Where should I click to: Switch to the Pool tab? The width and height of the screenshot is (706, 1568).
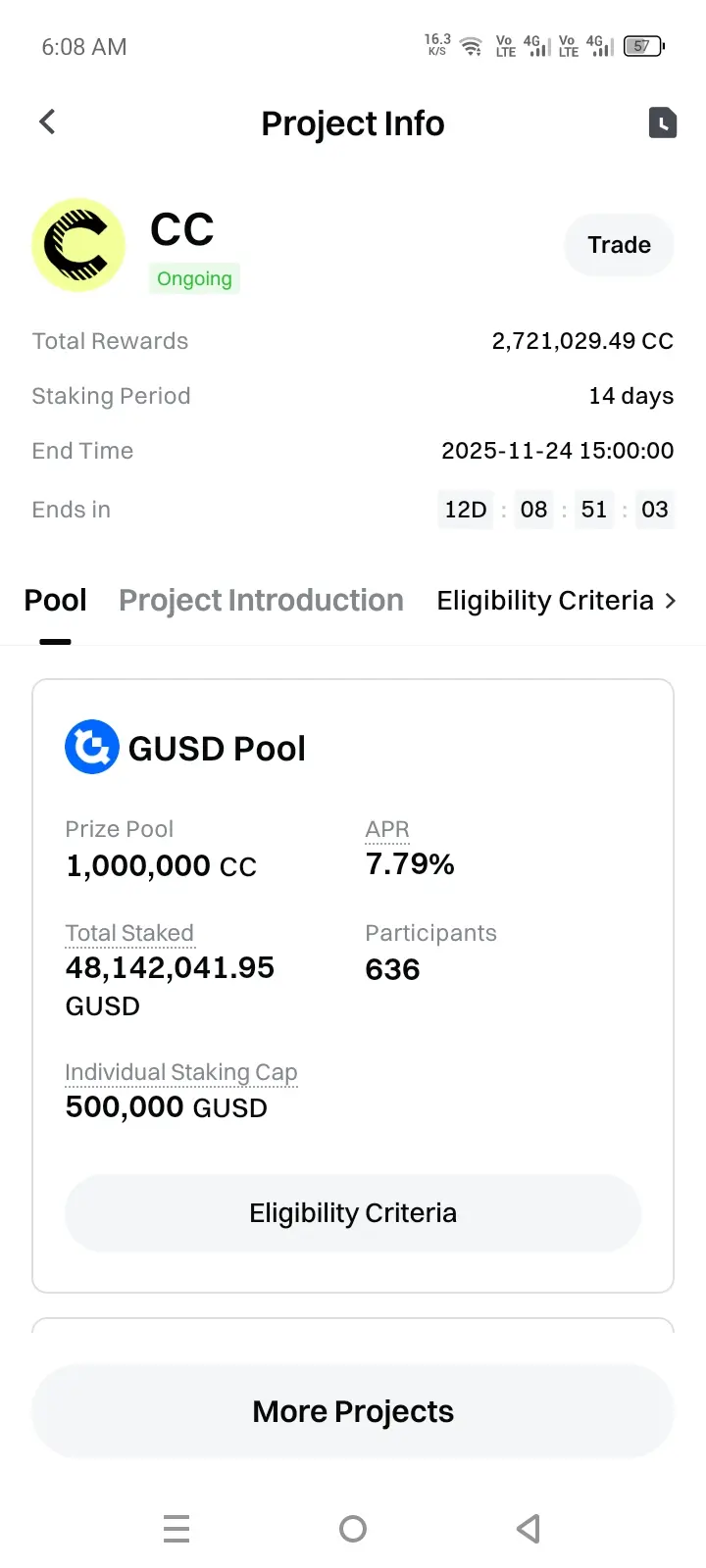tap(55, 601)
